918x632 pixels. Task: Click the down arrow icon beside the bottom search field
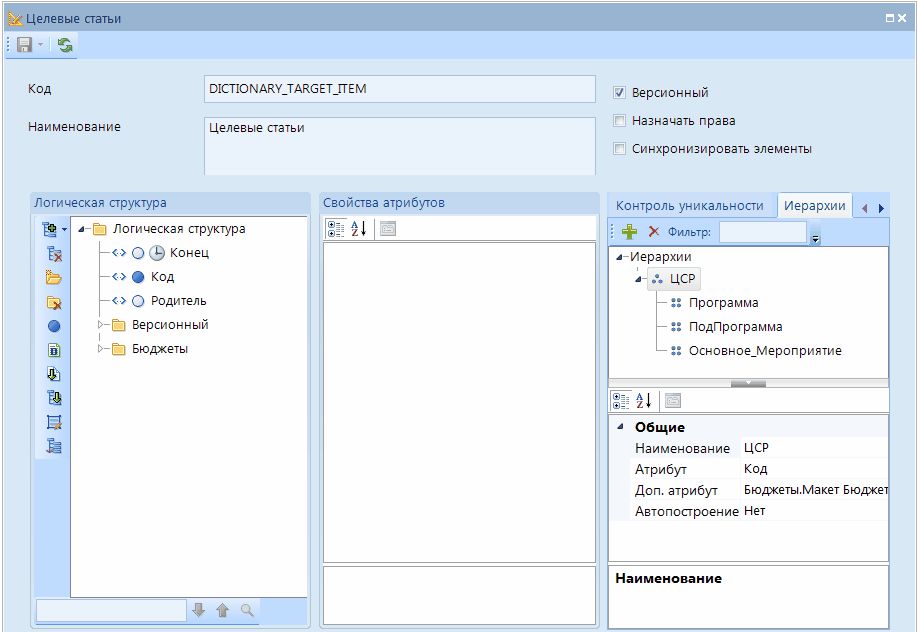(x=199, y=610)
